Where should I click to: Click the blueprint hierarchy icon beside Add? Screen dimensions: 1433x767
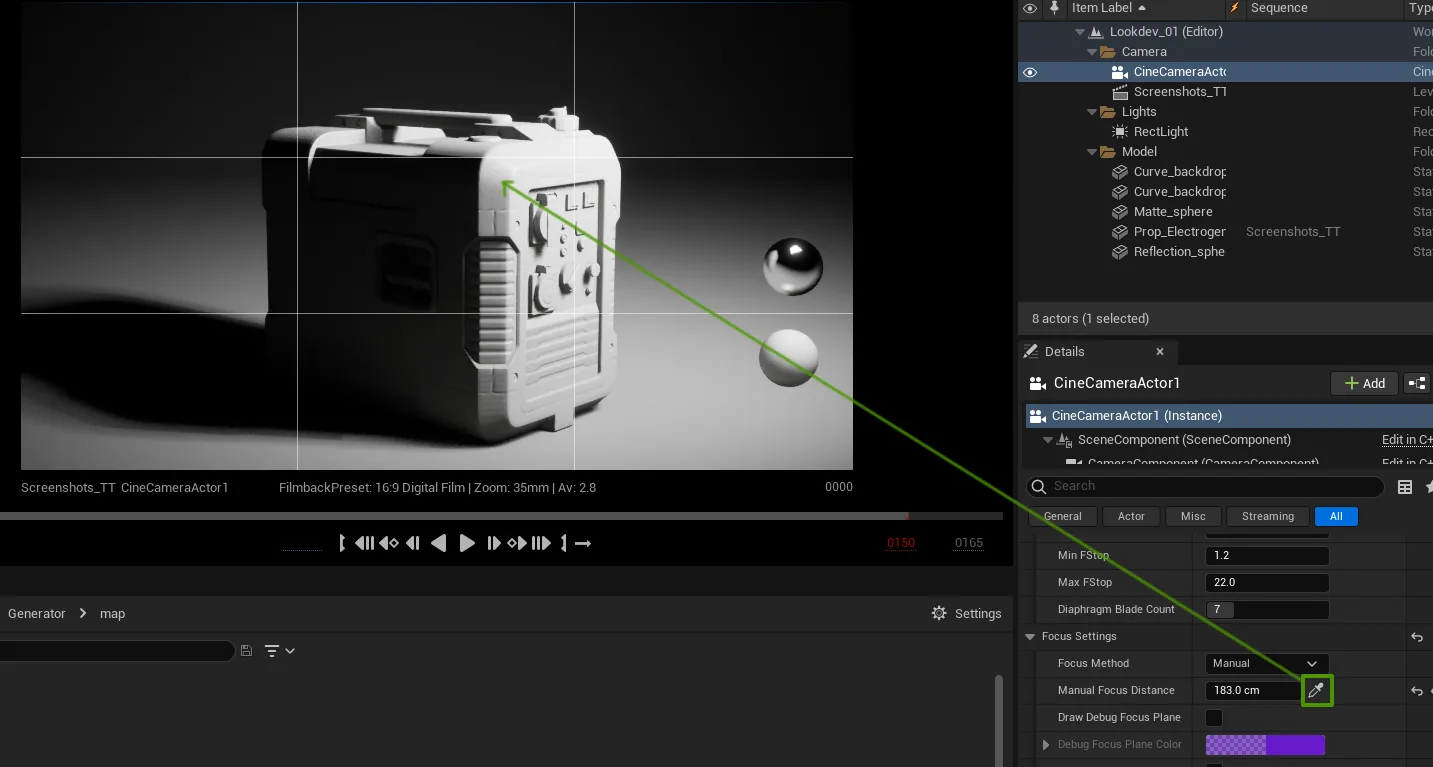coord(1416,383)
